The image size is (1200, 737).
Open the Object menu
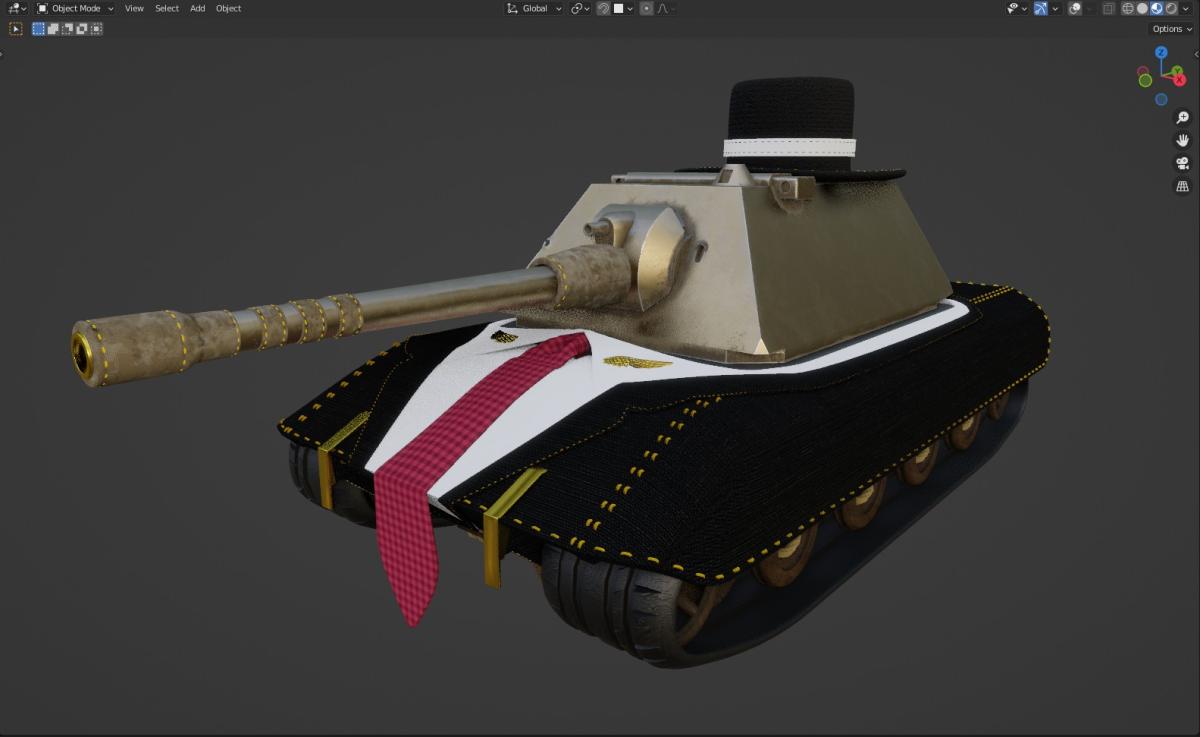coord(228,8)
